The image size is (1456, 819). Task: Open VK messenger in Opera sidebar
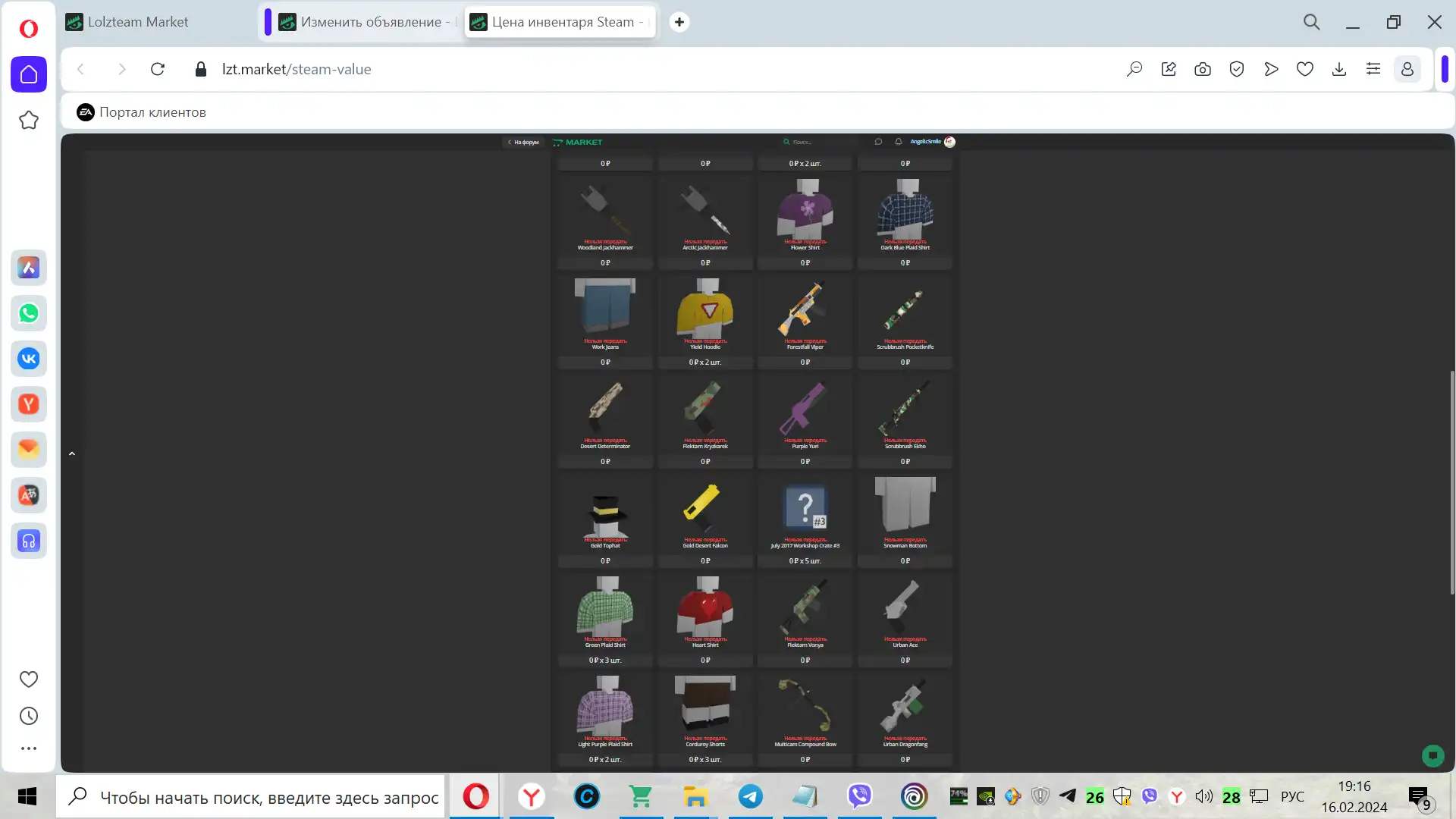[29, 359]
